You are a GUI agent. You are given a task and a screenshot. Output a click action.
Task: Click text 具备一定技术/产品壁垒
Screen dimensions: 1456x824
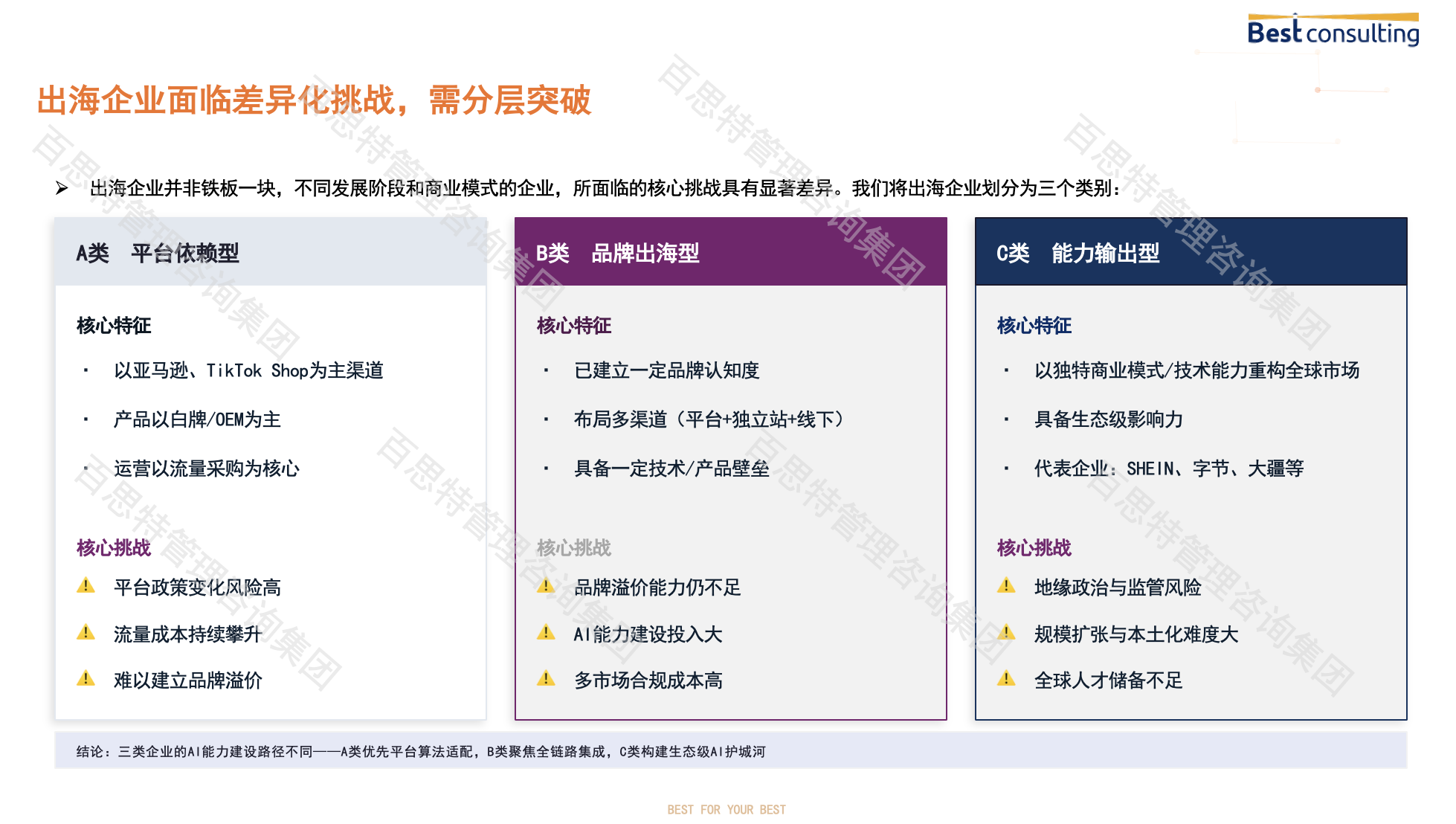[671, 469]
